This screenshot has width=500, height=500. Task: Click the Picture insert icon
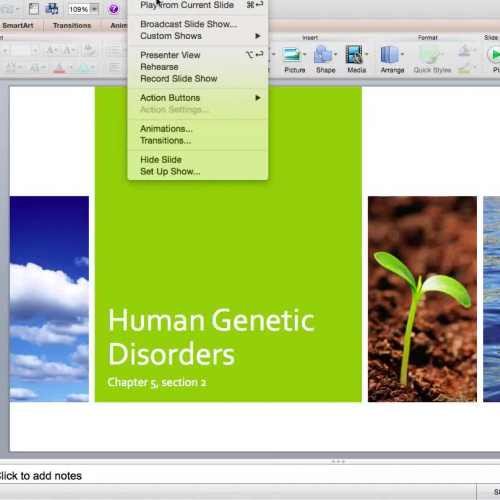(x=292, y=55)
